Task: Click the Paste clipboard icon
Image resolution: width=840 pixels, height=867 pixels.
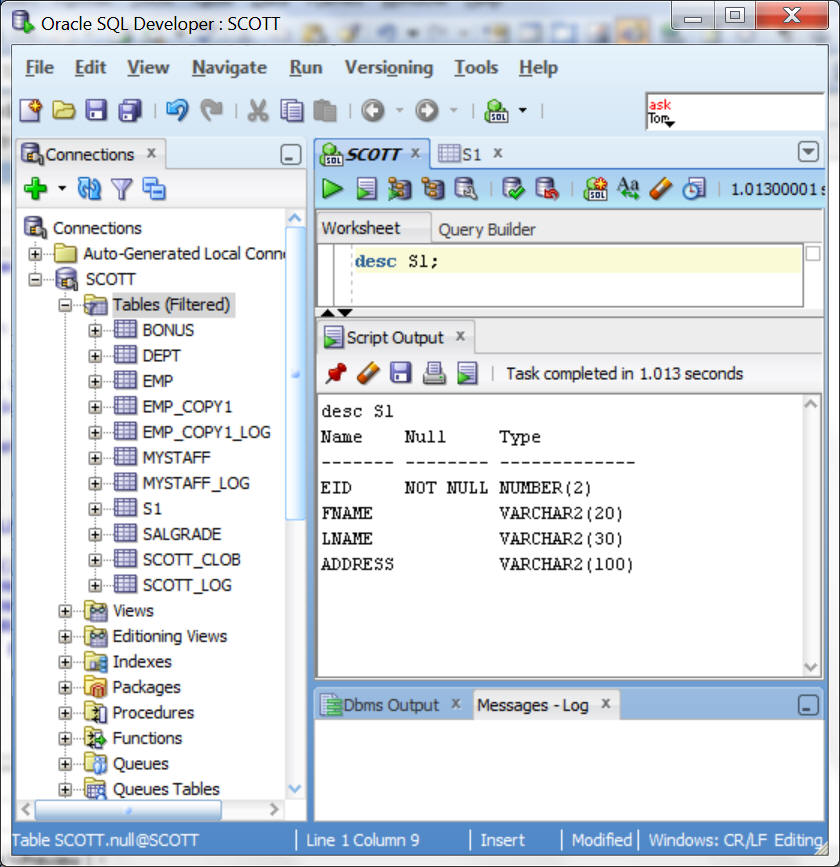Action: (x=325, y=111)
